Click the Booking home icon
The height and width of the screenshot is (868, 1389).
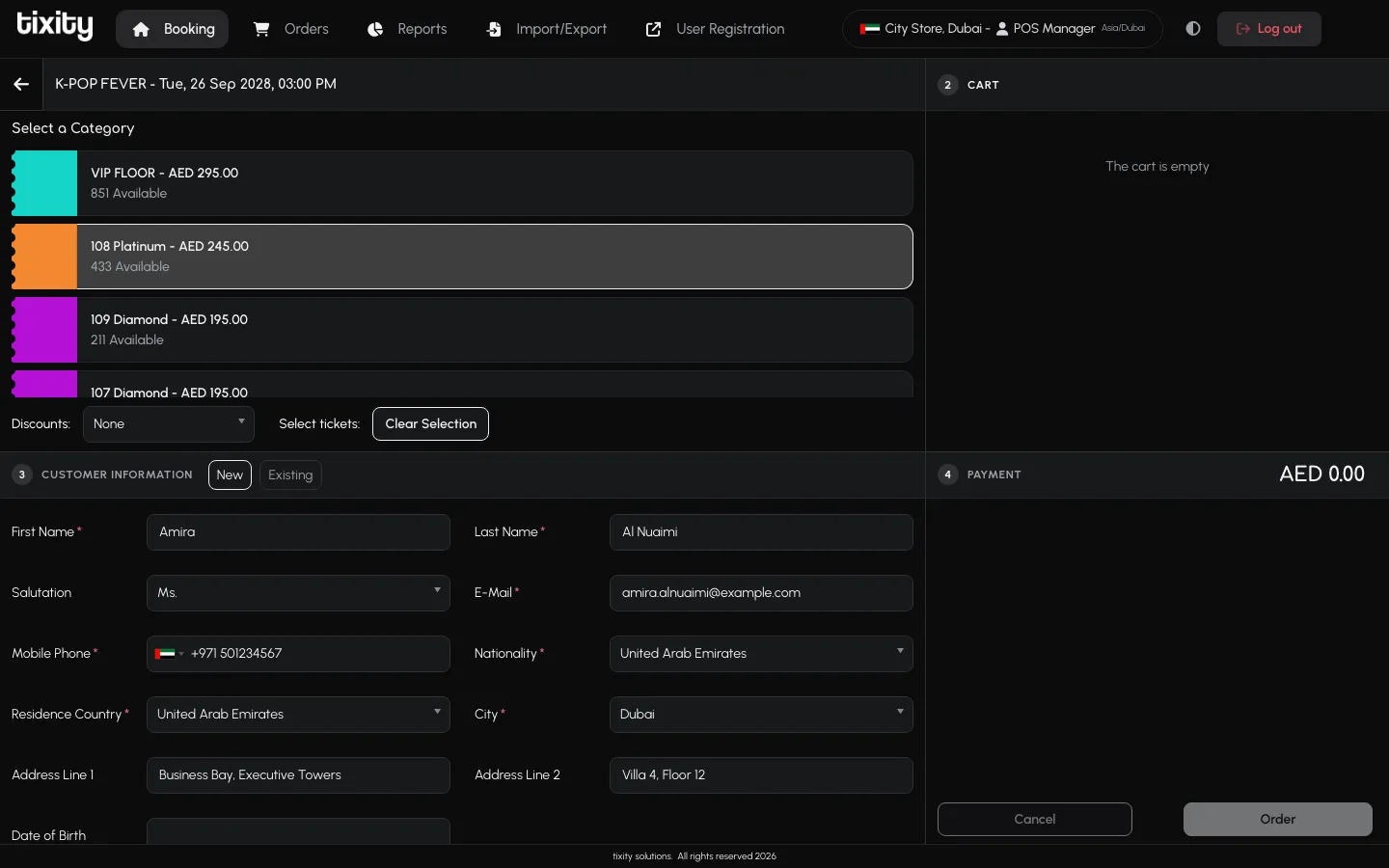coord(141,29)
